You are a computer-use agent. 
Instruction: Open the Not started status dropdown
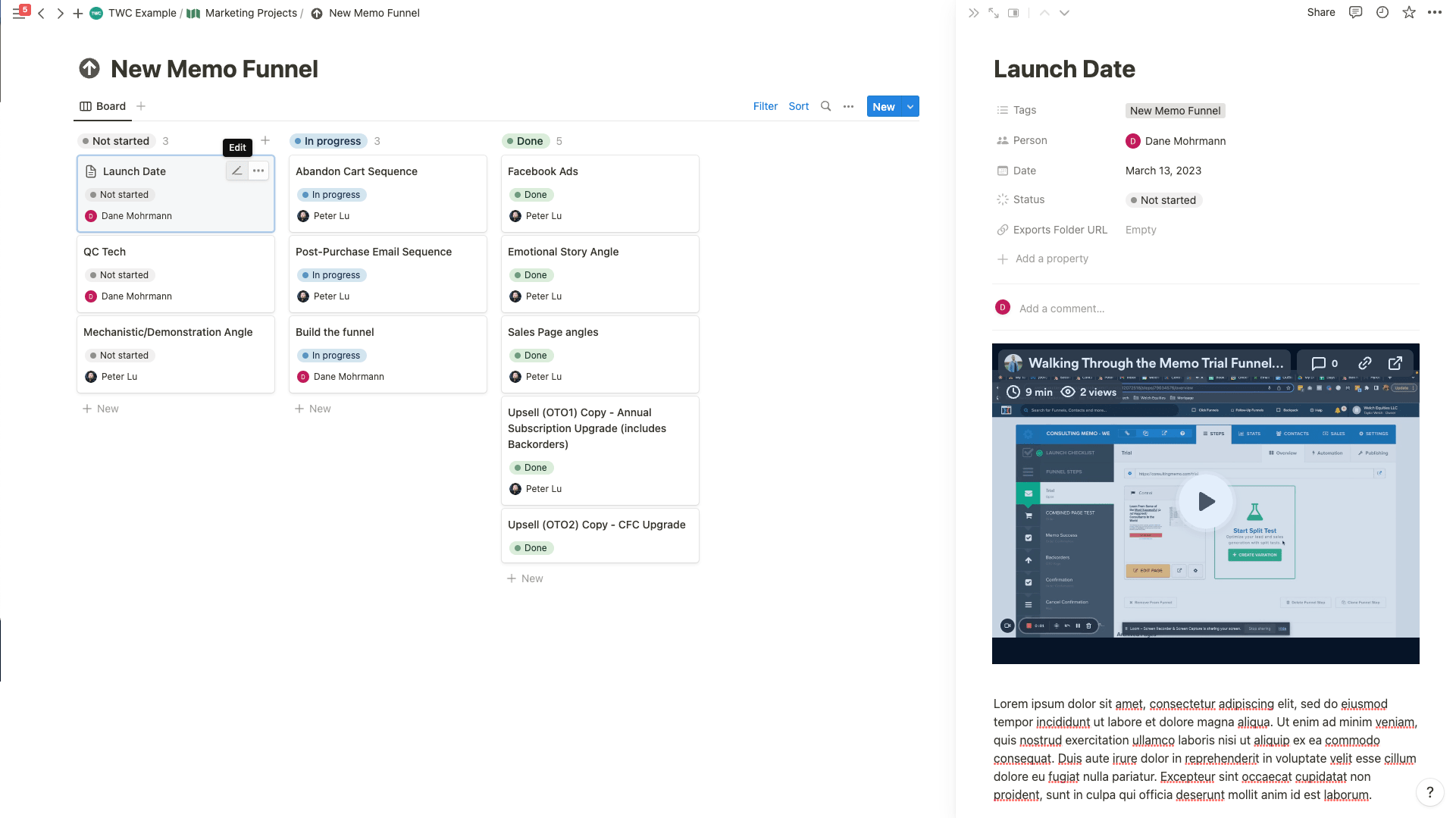click(x=1163, y=200)
